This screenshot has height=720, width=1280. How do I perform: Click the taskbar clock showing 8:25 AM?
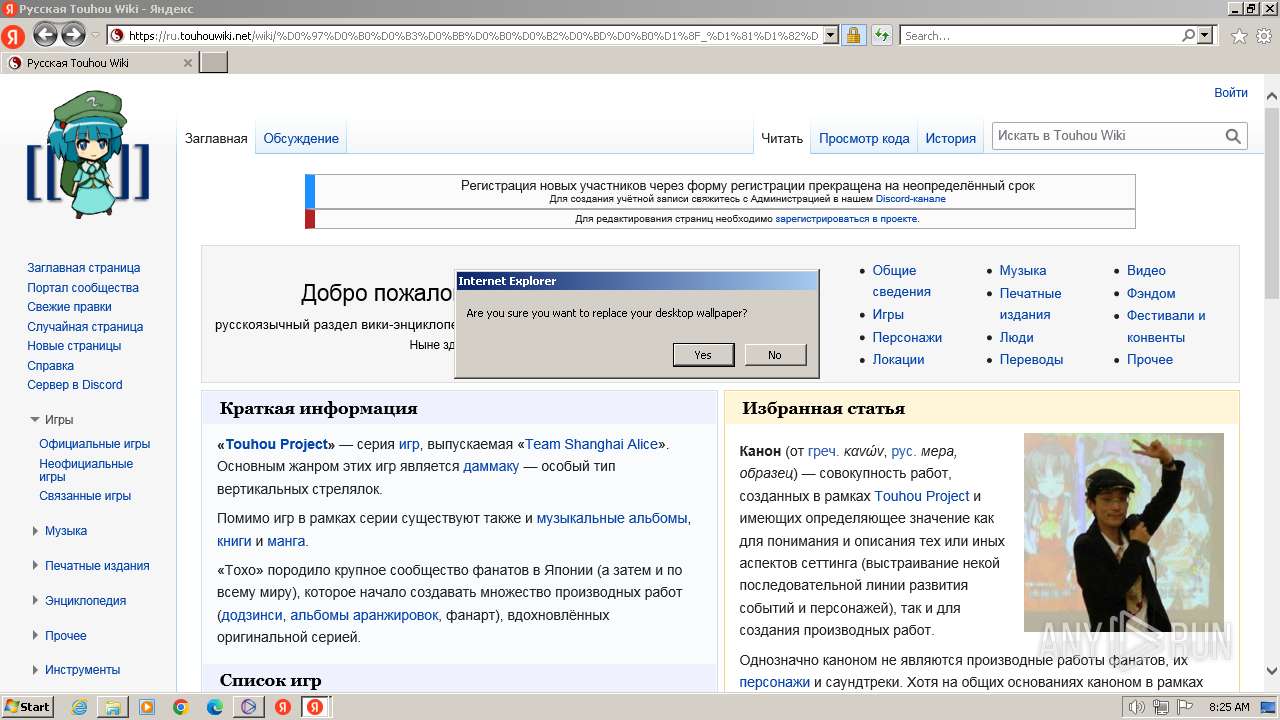pos(1229,707)
